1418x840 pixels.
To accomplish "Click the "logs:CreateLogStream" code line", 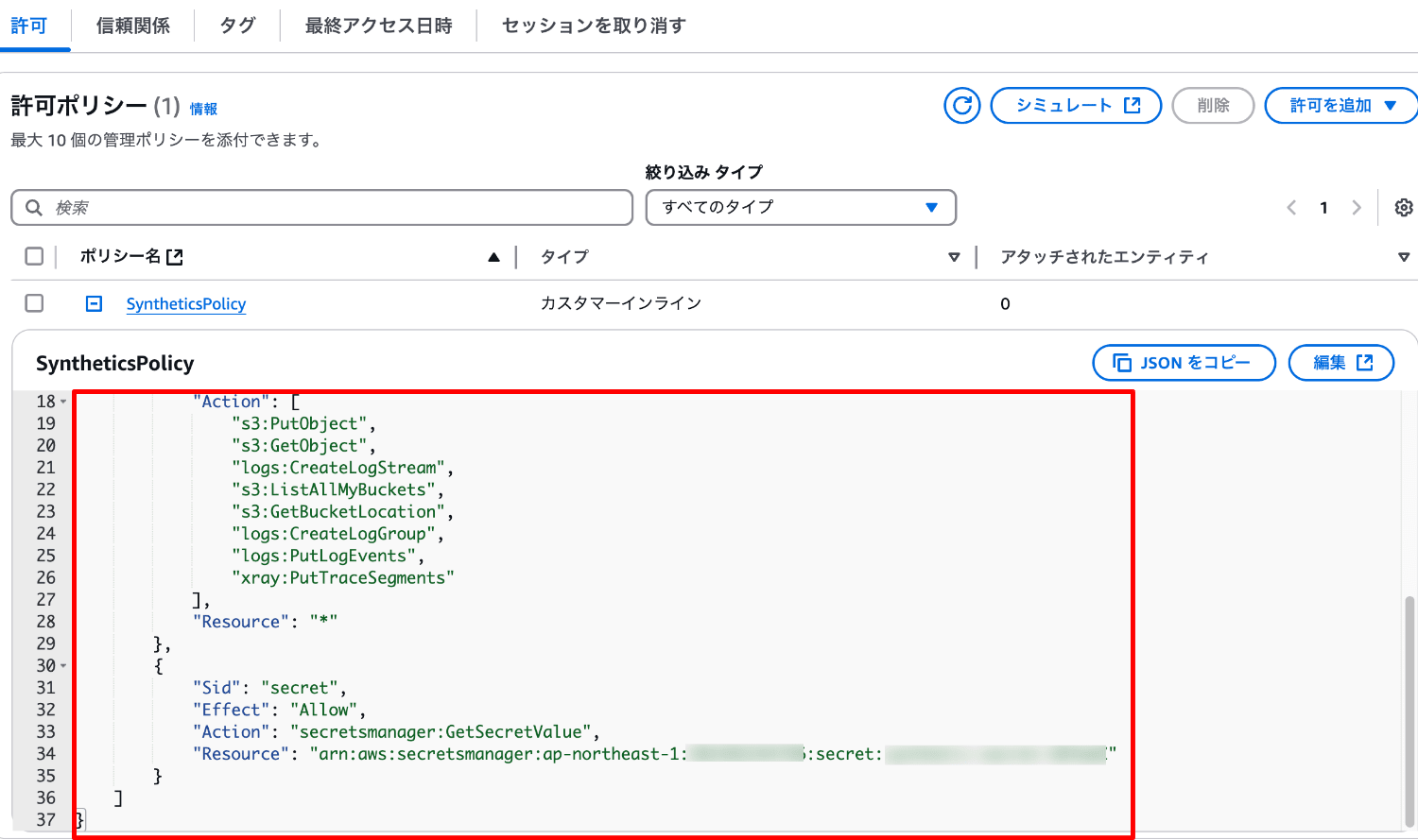I will (x=343, y=468).
